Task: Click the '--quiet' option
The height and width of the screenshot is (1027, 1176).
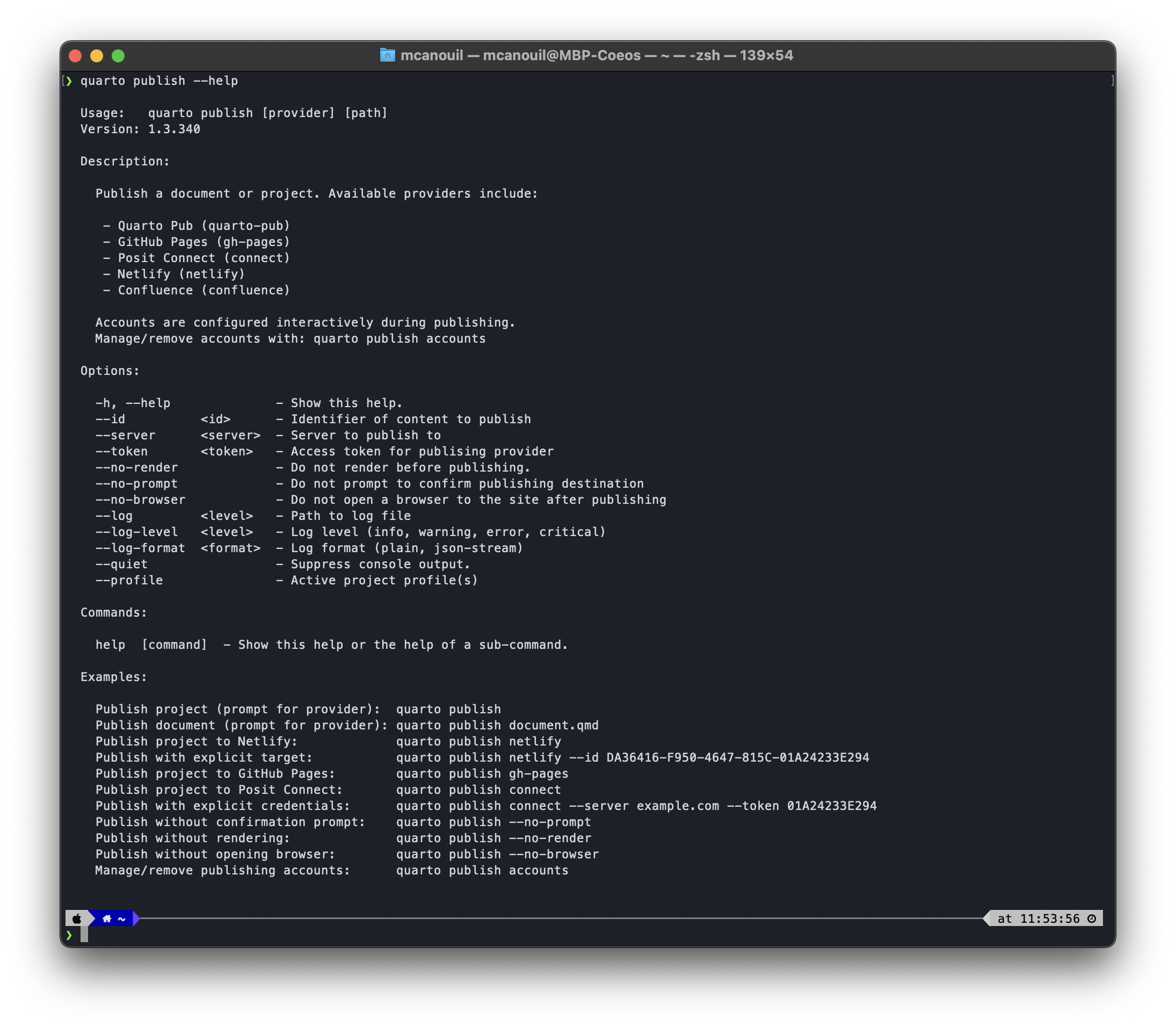Action: click(121, 564)
